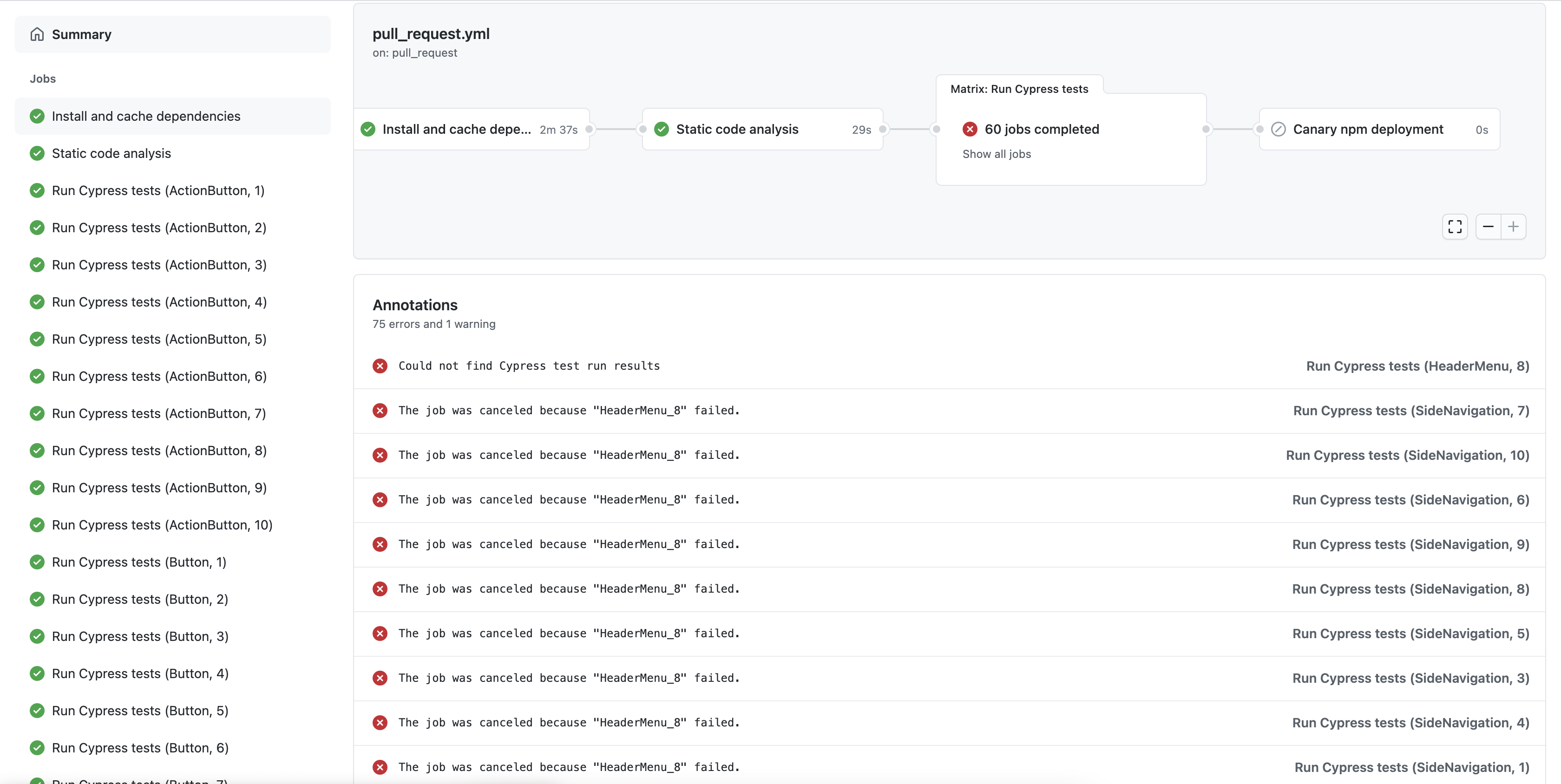Screen dimensions: 1561x784
Task: Click the Summary home icon
Action: [37, 34]
